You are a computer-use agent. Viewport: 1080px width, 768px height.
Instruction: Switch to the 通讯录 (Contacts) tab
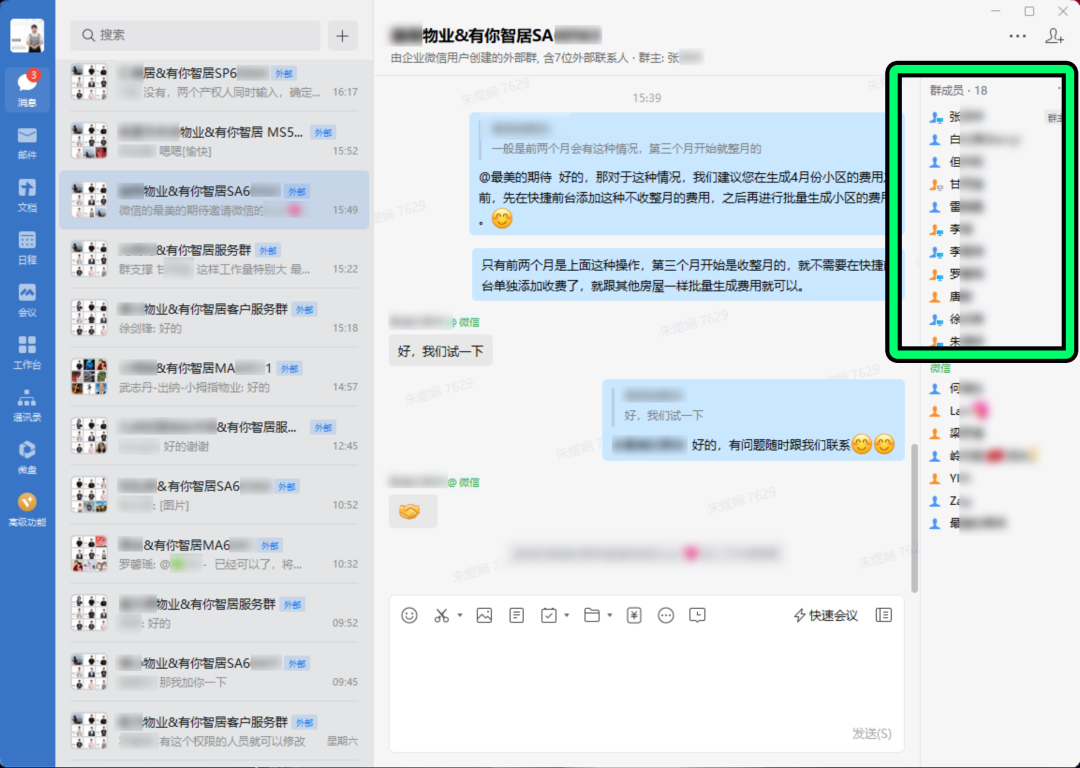tap(27, 403)
